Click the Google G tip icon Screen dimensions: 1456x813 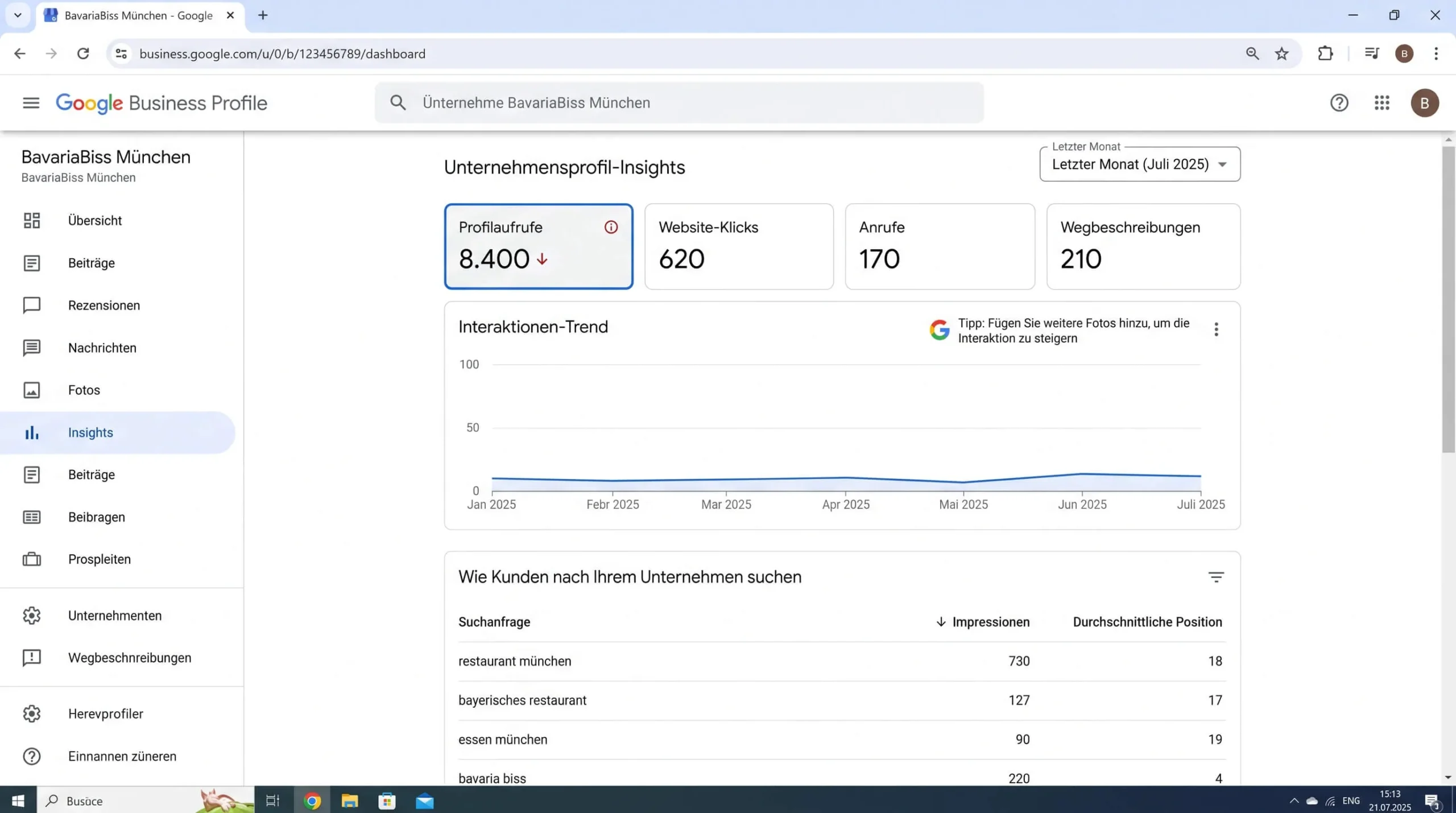tap(940, 330)
